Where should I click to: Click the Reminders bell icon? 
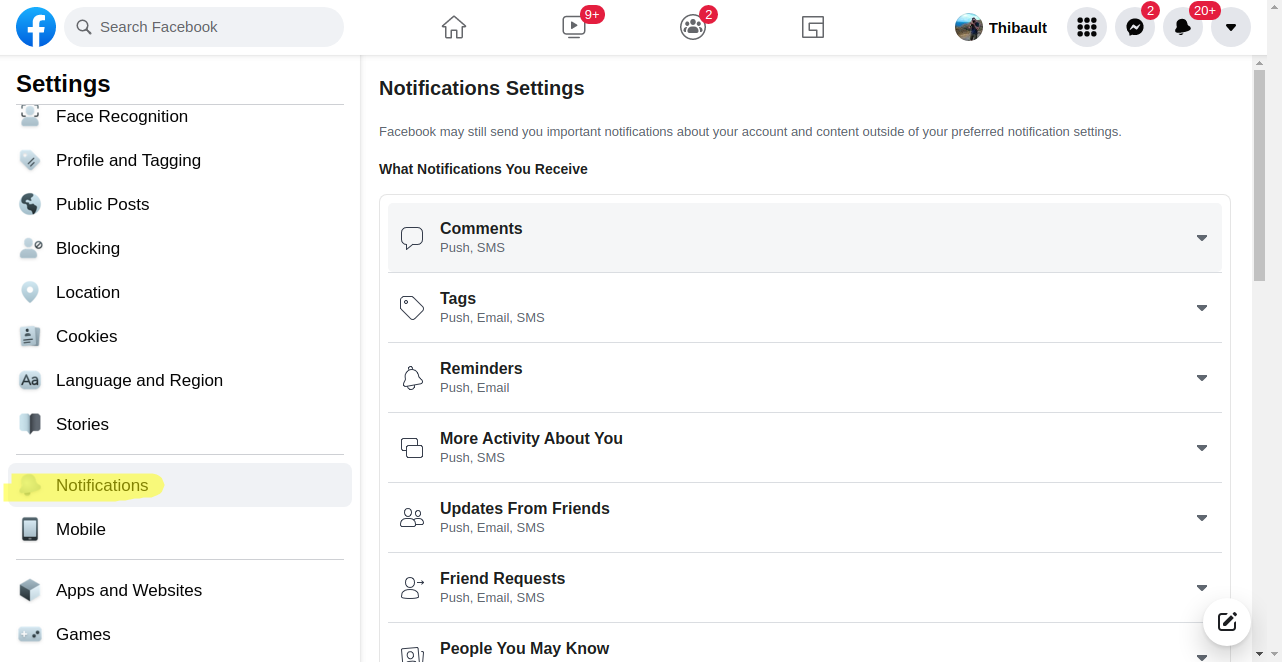[x=412, y=378]
